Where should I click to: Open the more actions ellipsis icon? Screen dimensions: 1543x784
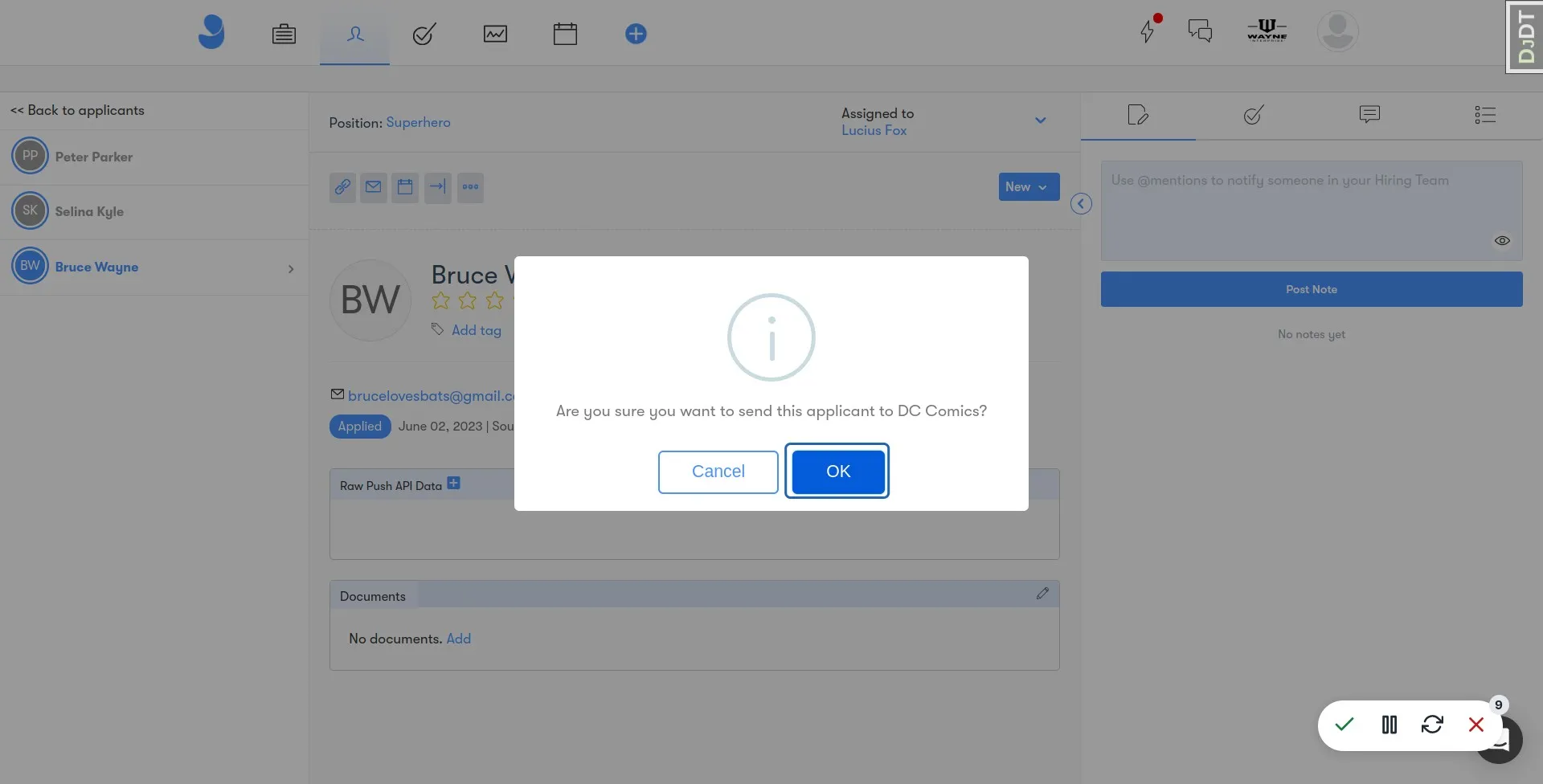(470, 187)
